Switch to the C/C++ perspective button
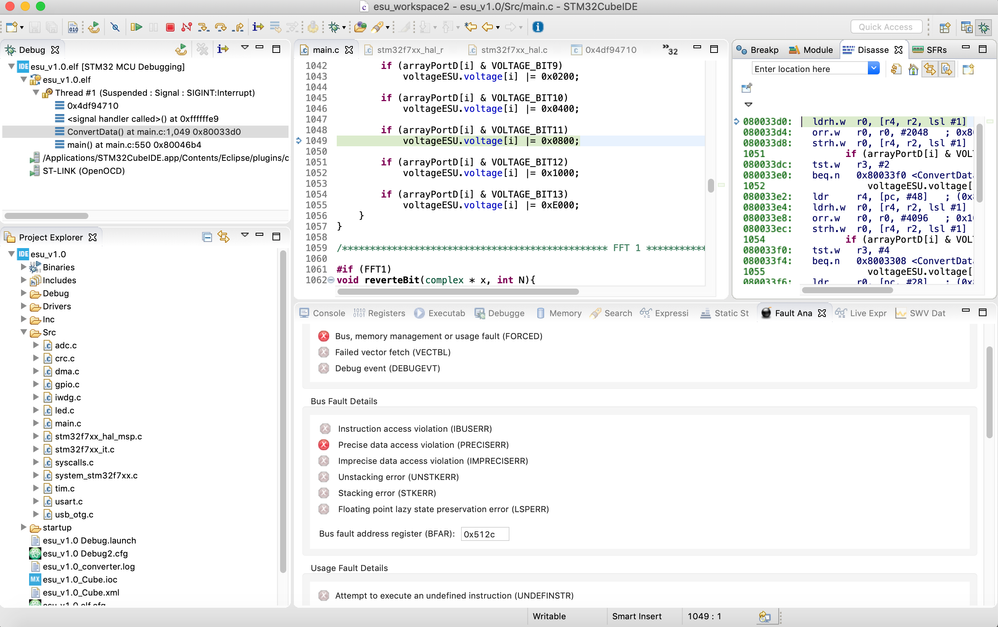 966,27
